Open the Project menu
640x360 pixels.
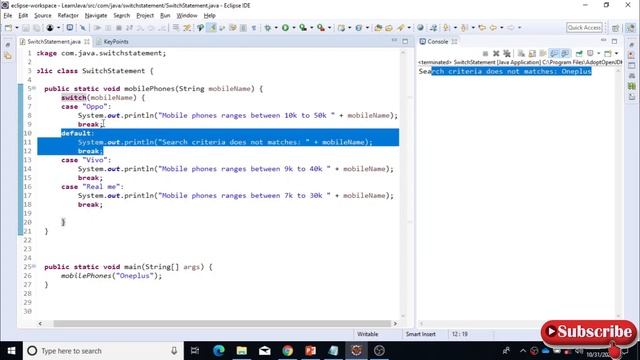coord(145,16)
